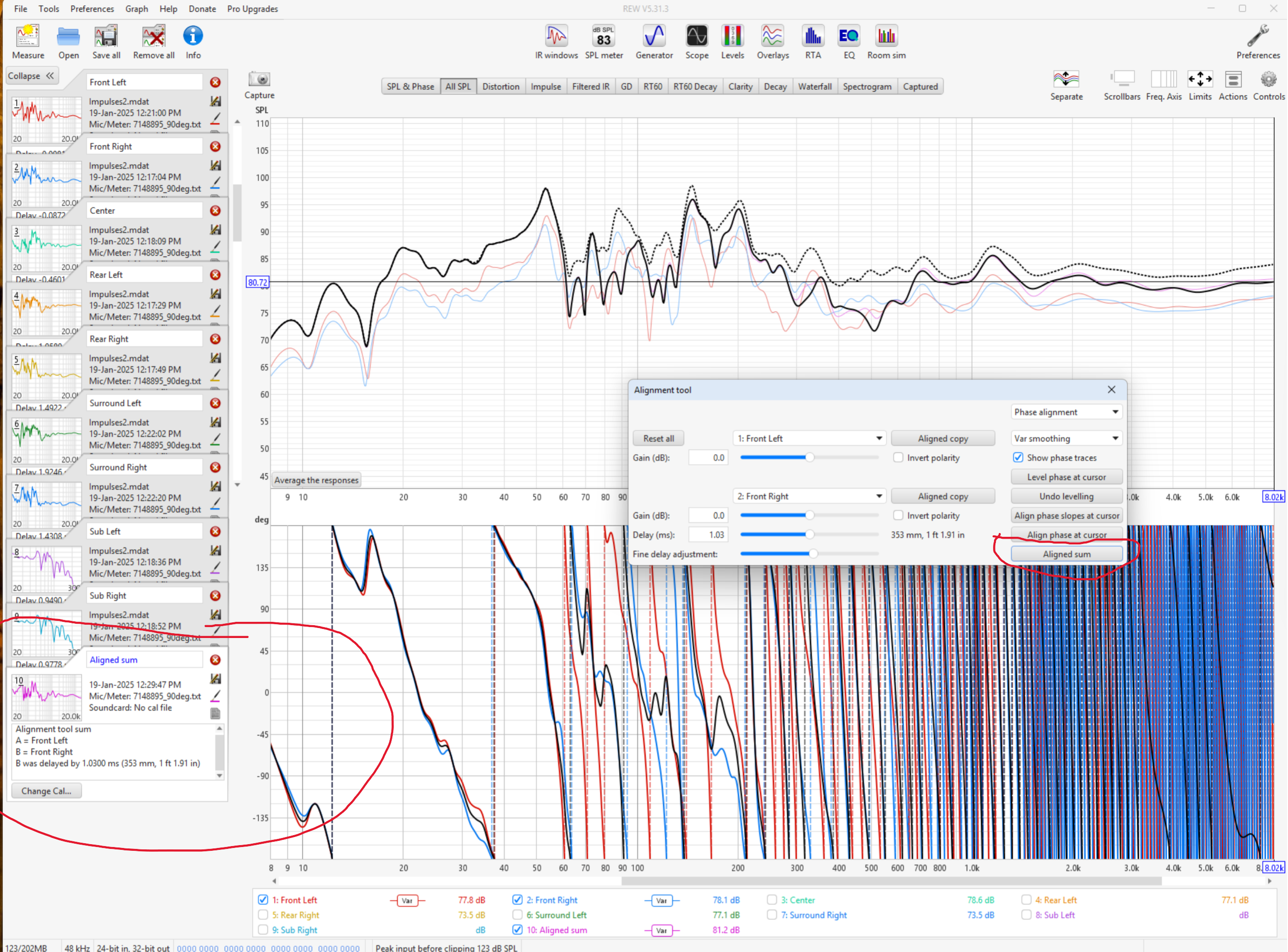The height and width of the screenshot is (952, 1288).
Task: Switch to the Spectrogram tab
Action: [867, 86]
